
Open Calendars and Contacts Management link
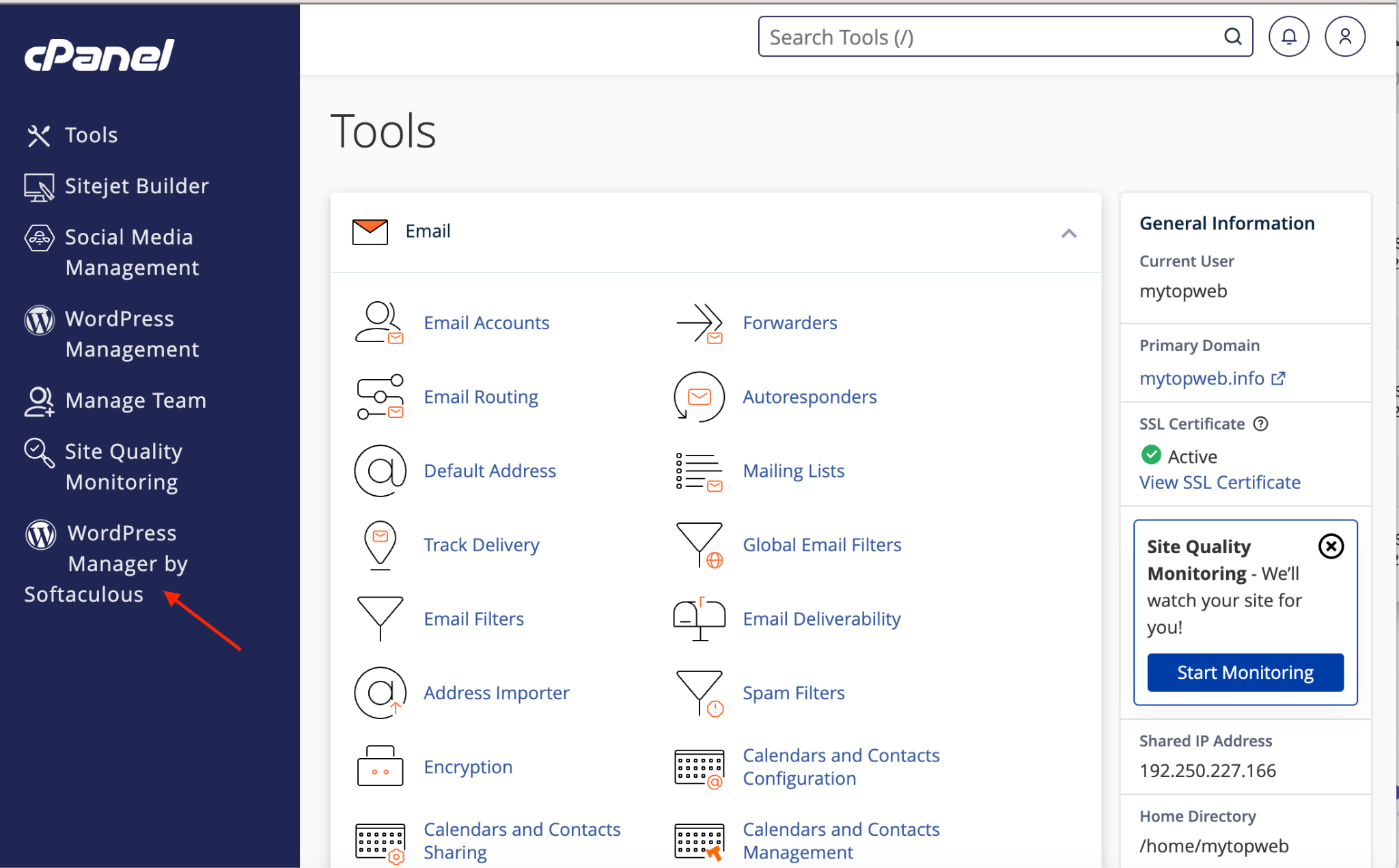coord(841,841)
